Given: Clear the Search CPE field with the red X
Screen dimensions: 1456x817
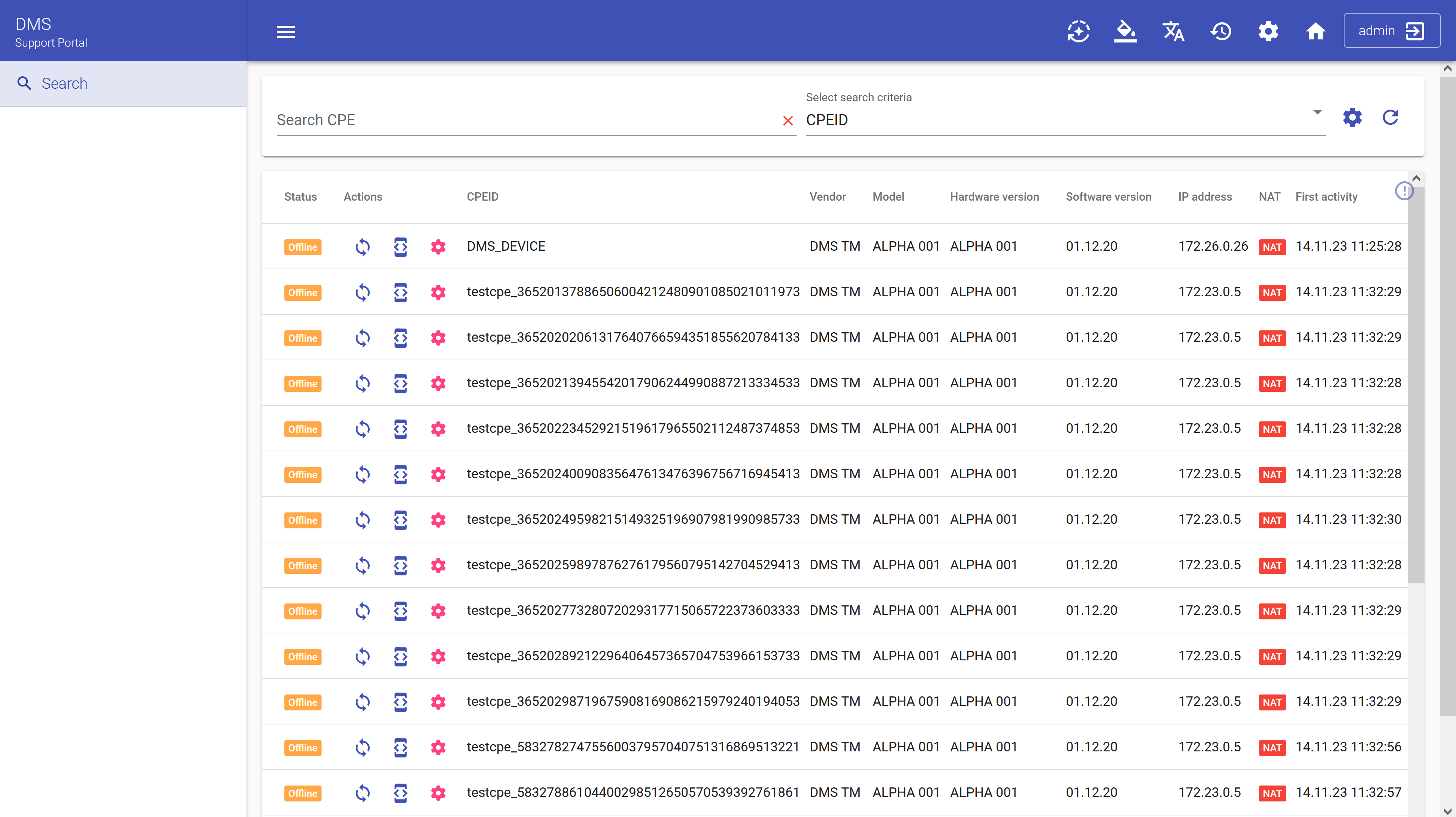Looking at the screenshot, I should 788,121.
